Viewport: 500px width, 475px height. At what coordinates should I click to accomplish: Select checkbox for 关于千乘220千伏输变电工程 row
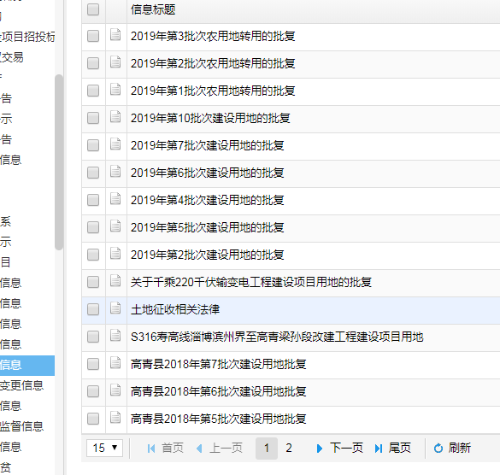click(93, 282)
